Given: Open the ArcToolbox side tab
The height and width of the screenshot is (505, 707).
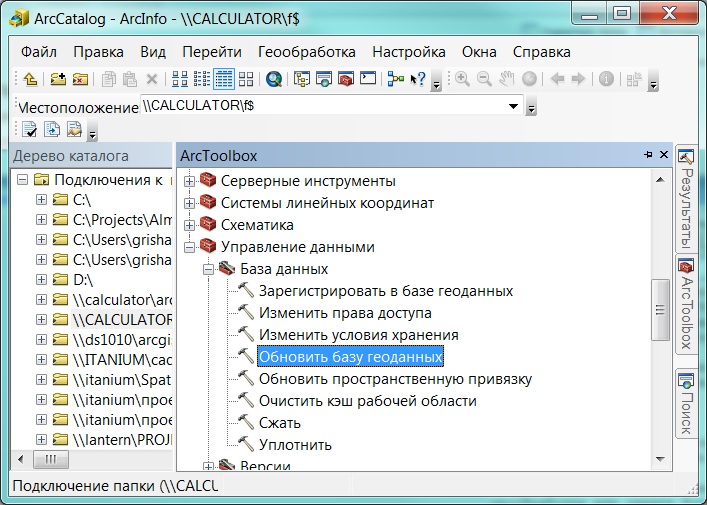Looking at the screenshot, I should [686, 305].
